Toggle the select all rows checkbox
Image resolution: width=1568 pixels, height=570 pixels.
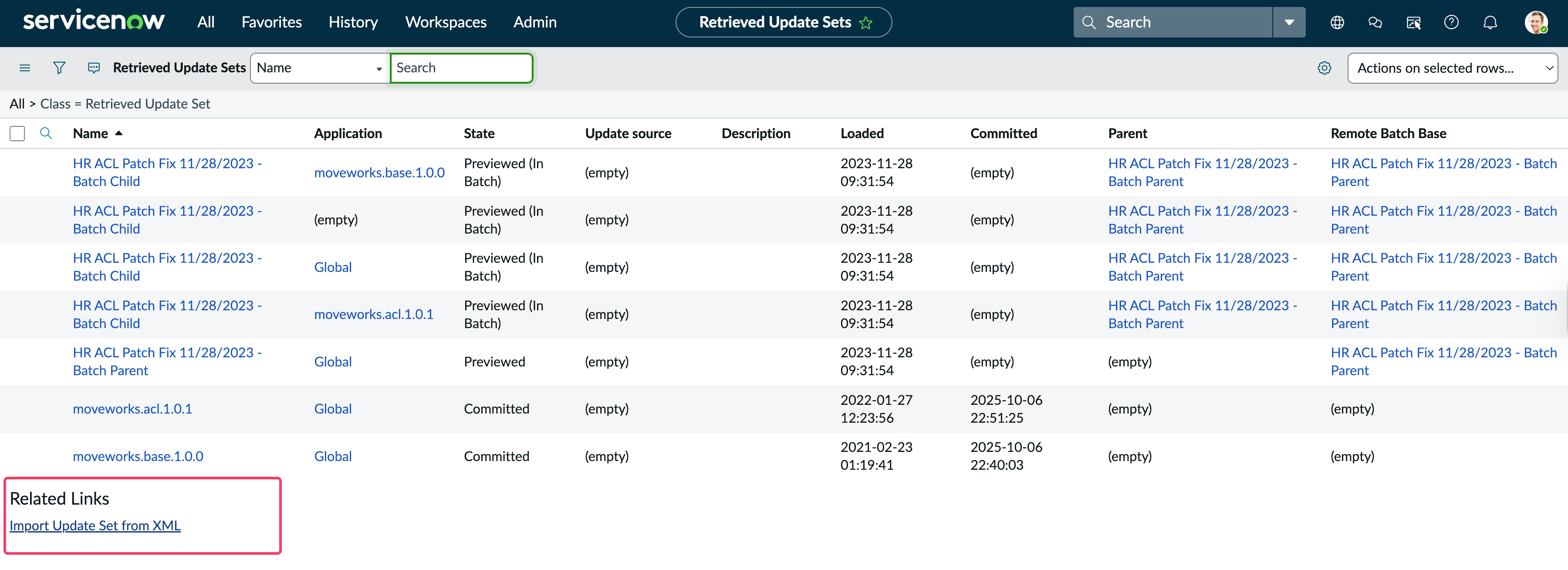(17, 133)
